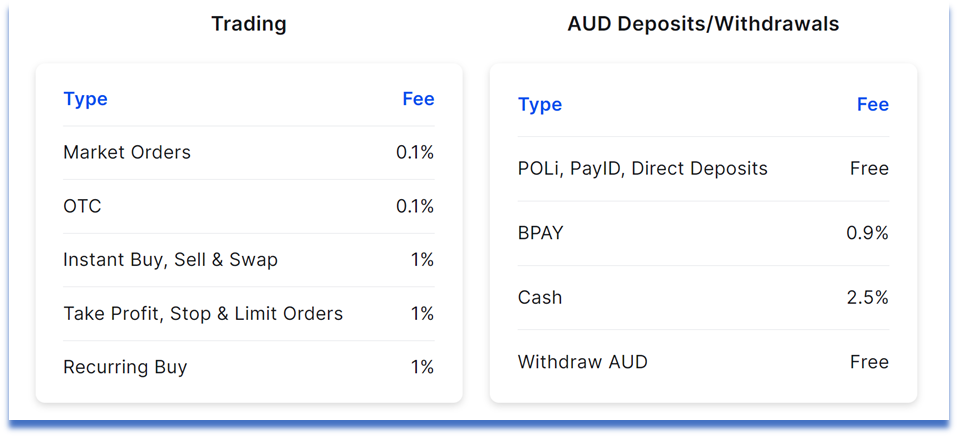The width and height of the screenshot is (958, 437).
Task: Click the 2.5% Cash fee value
Action: 868,298
